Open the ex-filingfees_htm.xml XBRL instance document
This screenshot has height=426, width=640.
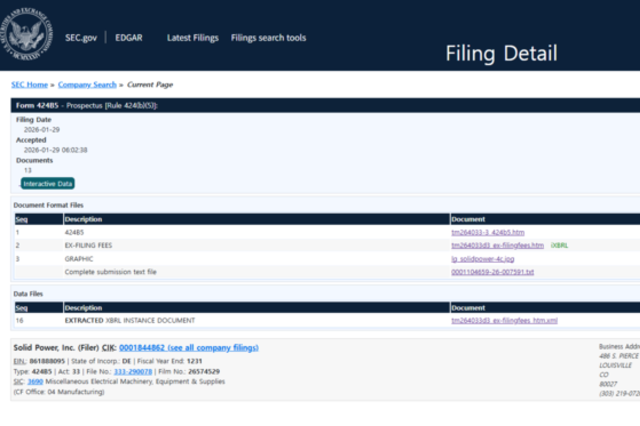pyautogui.click(x=504, y=320)
